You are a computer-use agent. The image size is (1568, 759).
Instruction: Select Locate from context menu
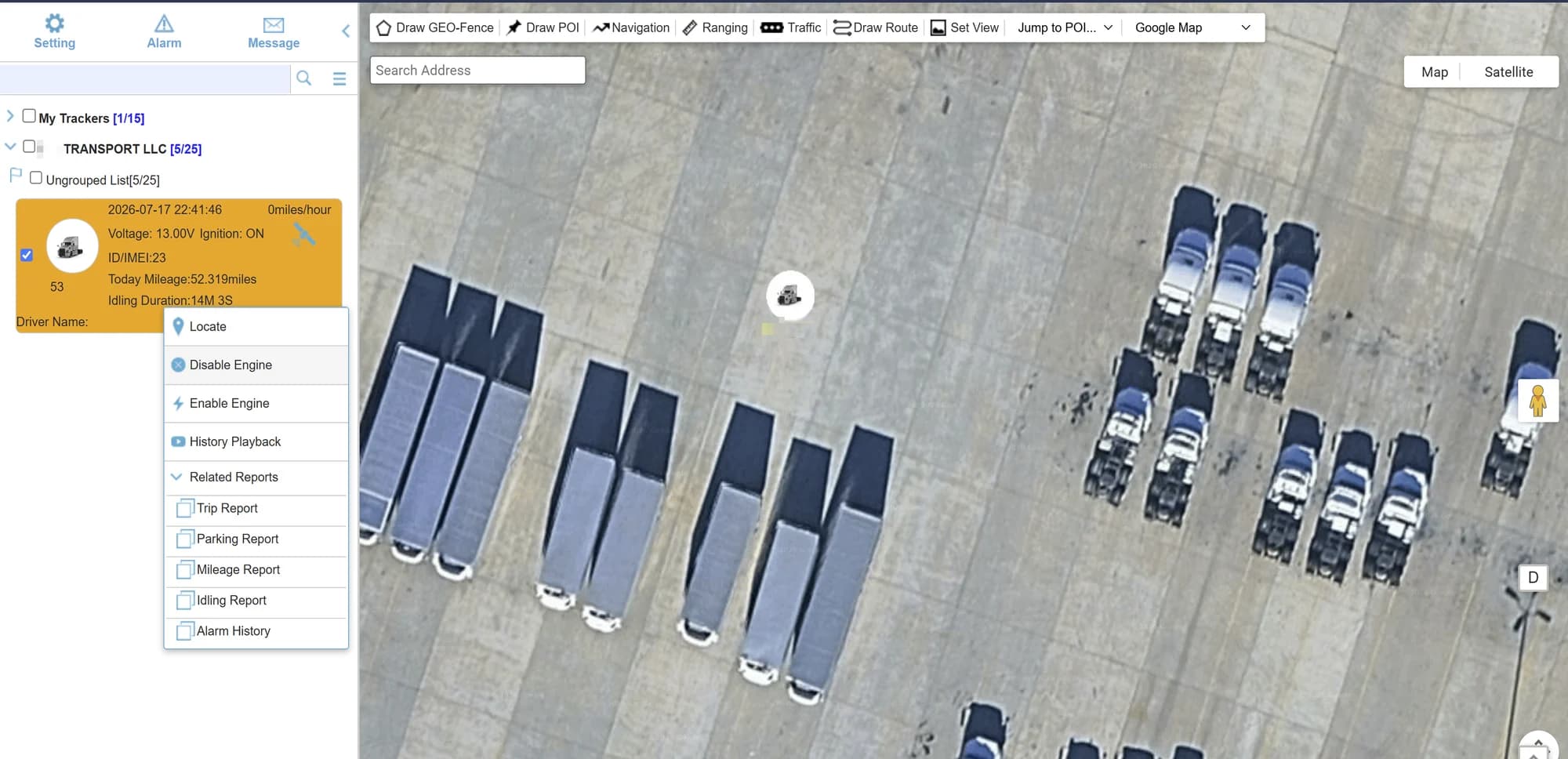[256, 326]
